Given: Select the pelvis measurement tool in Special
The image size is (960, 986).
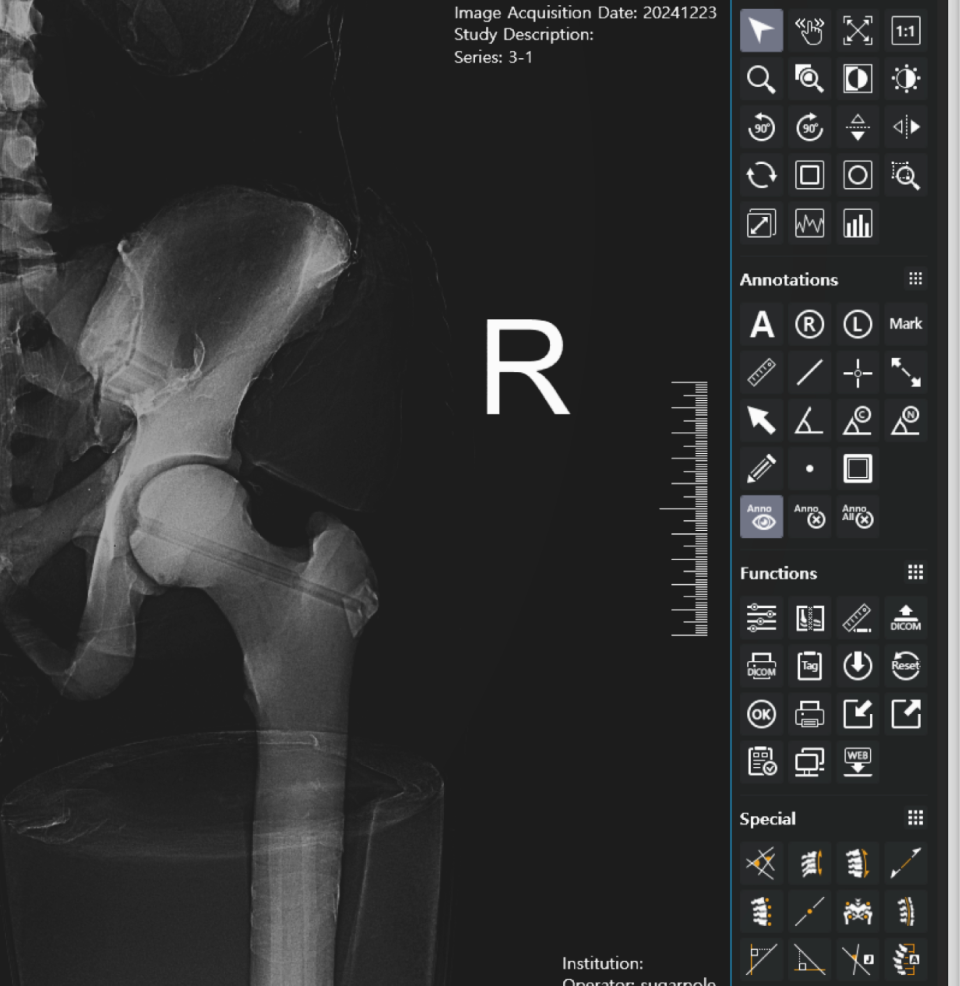Looking at the screenshot, I should [858, 911].
